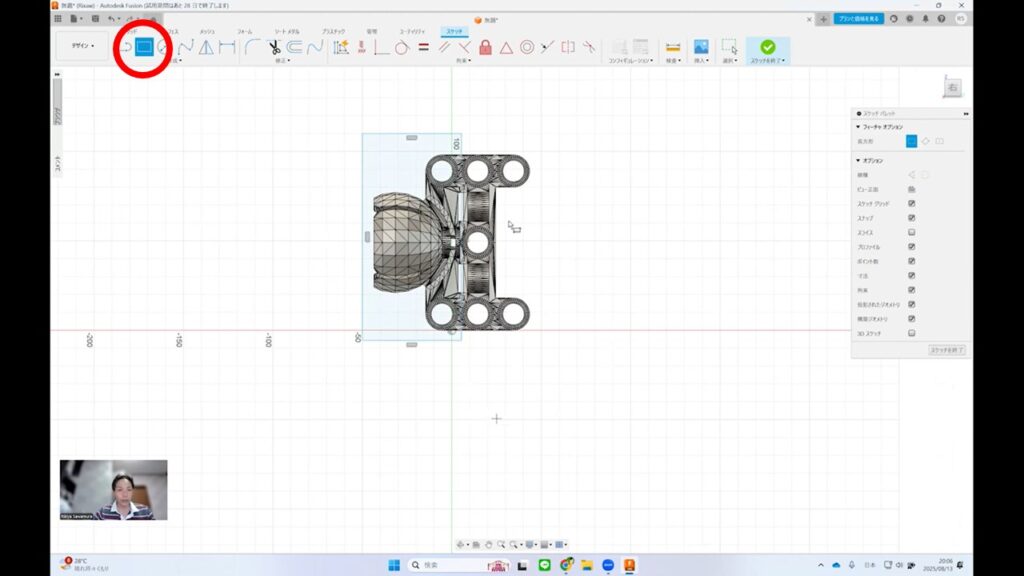Toggle the Projected Geometries checkbox

tap(912, 304)
